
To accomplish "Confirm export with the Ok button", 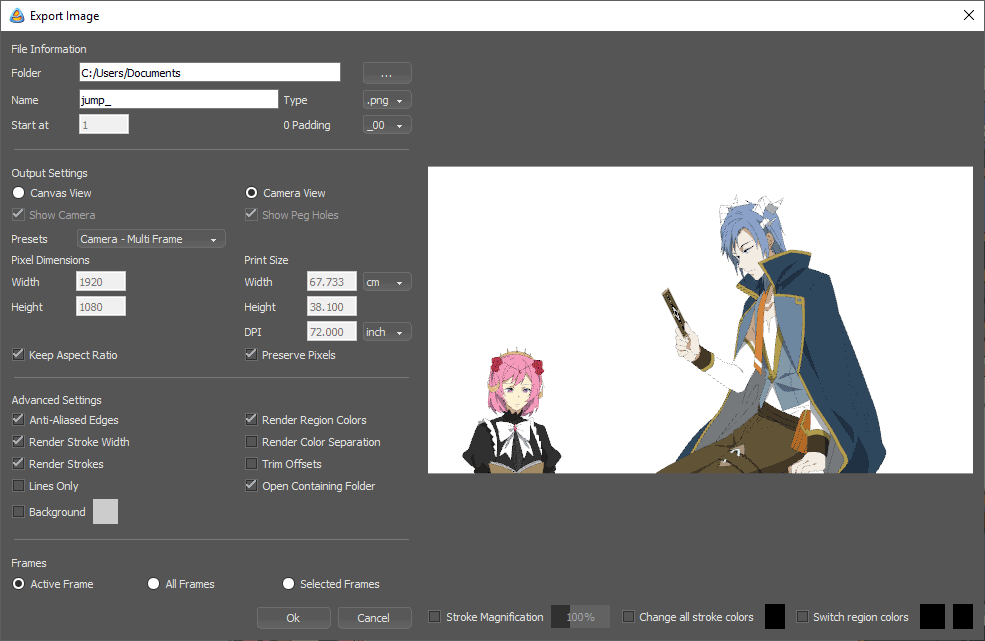I will 293,618.
